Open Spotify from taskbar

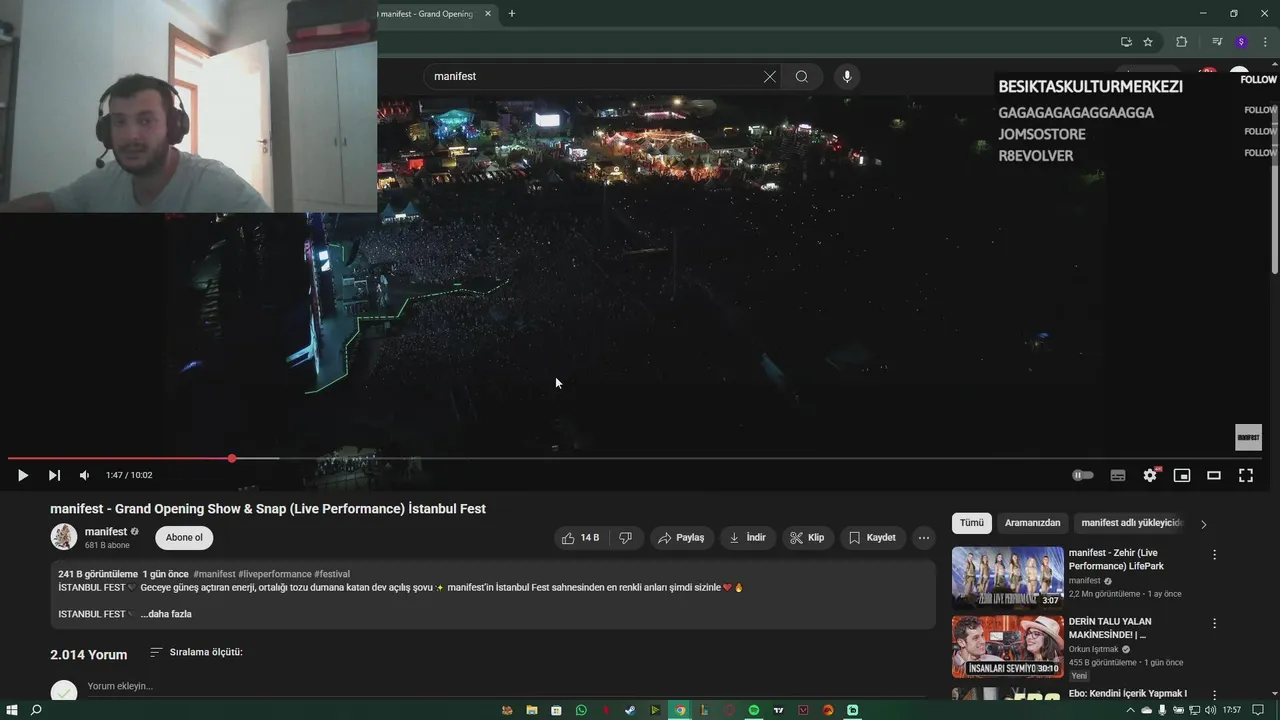[x=754, y=710]
